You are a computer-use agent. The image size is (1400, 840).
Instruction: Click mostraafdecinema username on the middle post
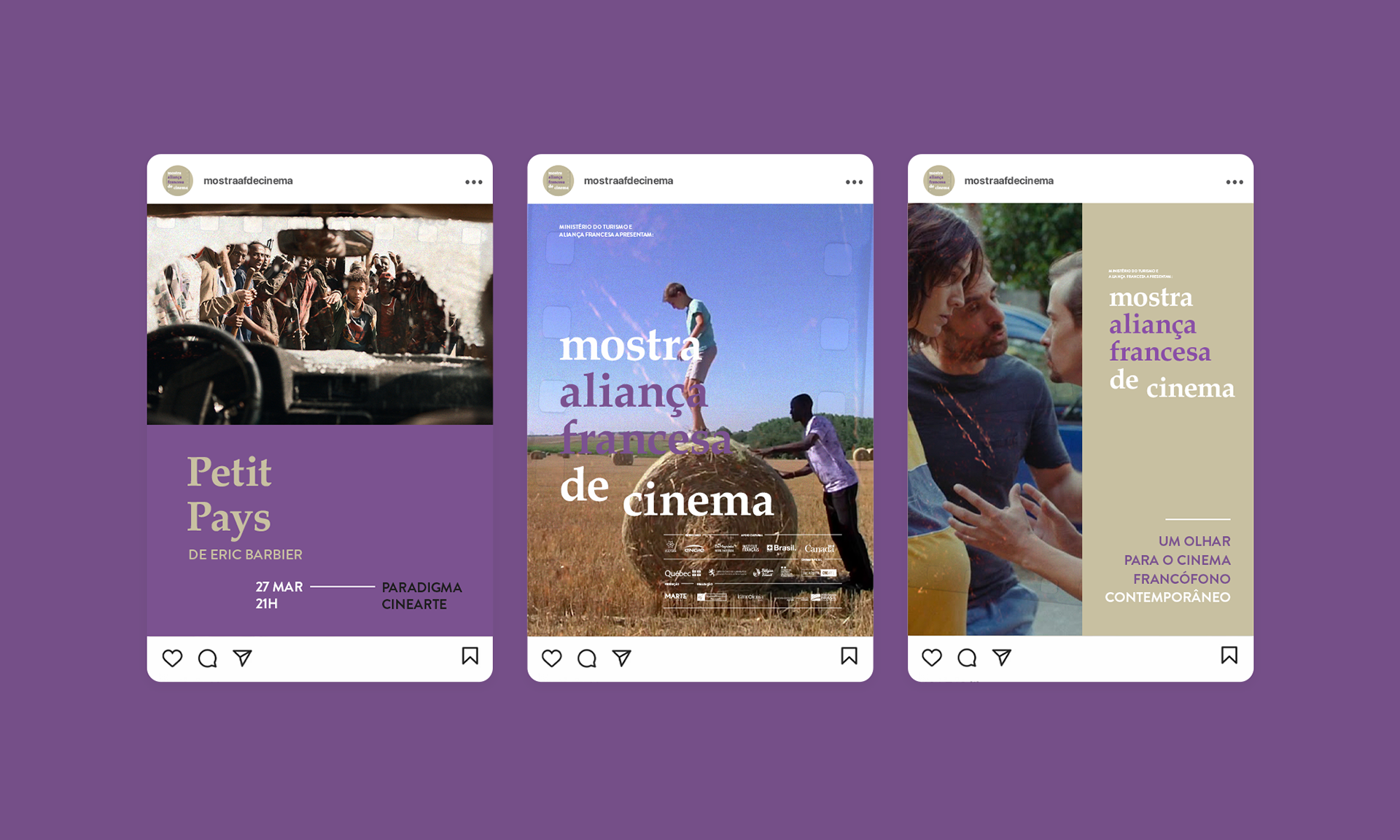pyautogui.click(x=628, y=181)
